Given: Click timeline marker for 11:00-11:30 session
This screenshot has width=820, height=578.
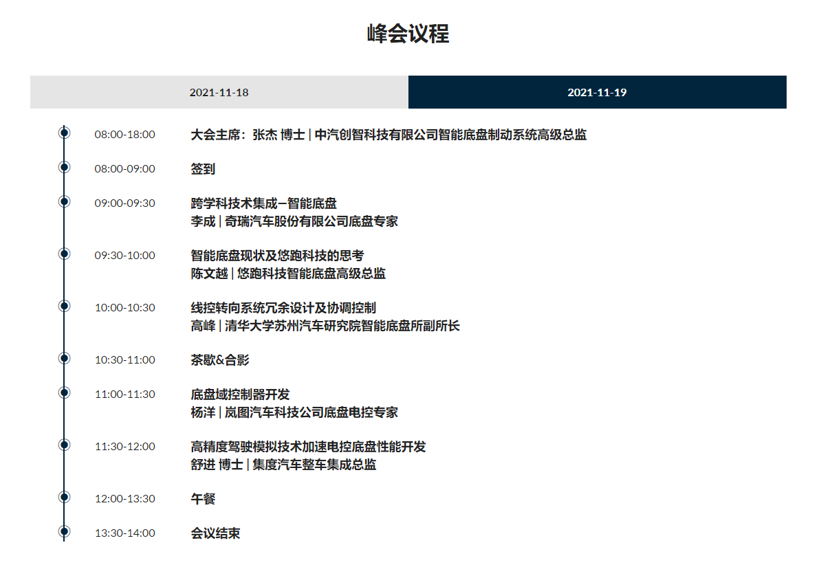Looking at the screenshot, I should (x=64, y=393).
